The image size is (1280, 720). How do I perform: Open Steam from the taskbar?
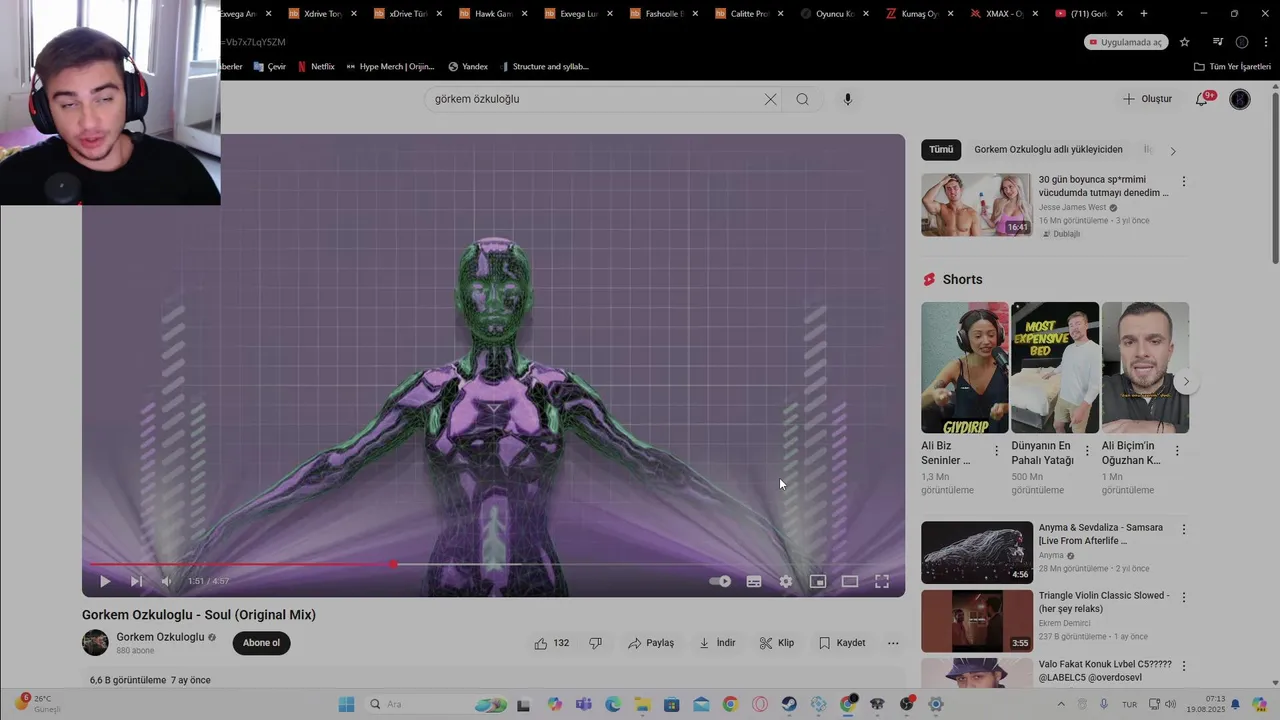[789, 704]
